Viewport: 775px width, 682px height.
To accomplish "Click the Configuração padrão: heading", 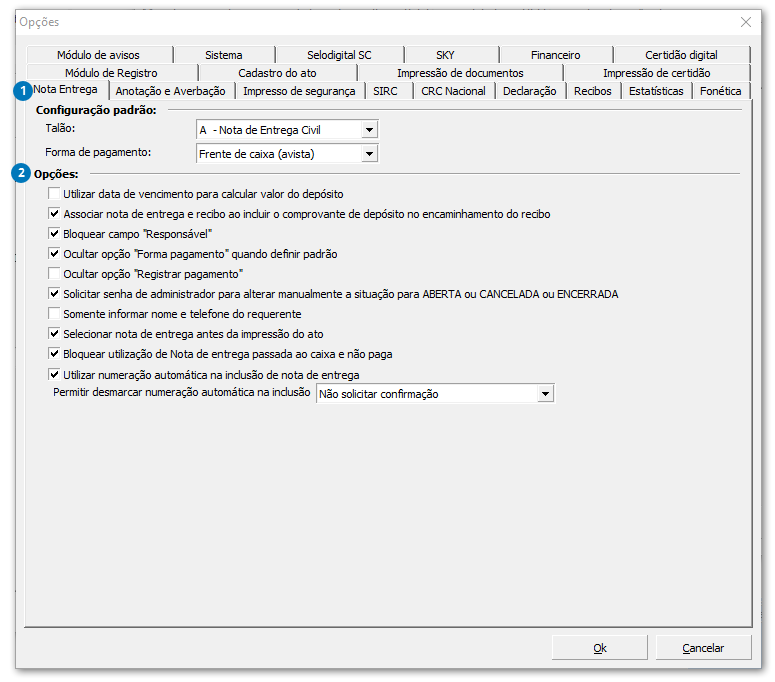I will [x=96, y=110].
